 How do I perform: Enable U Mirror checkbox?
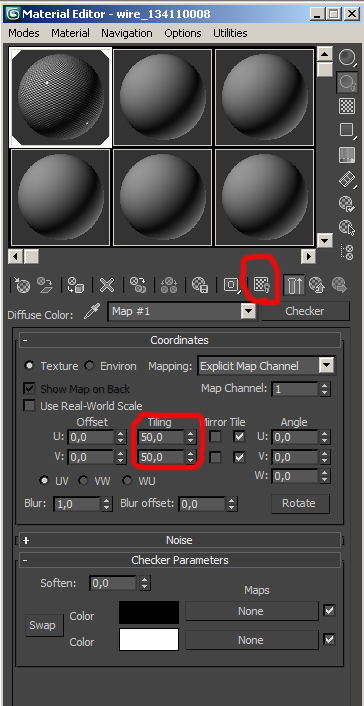[216, 436]
